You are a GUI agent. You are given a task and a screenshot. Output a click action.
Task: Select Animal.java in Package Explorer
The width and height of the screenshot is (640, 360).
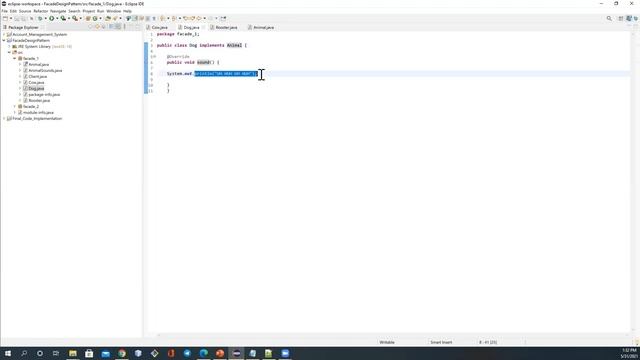click(38, 64)
